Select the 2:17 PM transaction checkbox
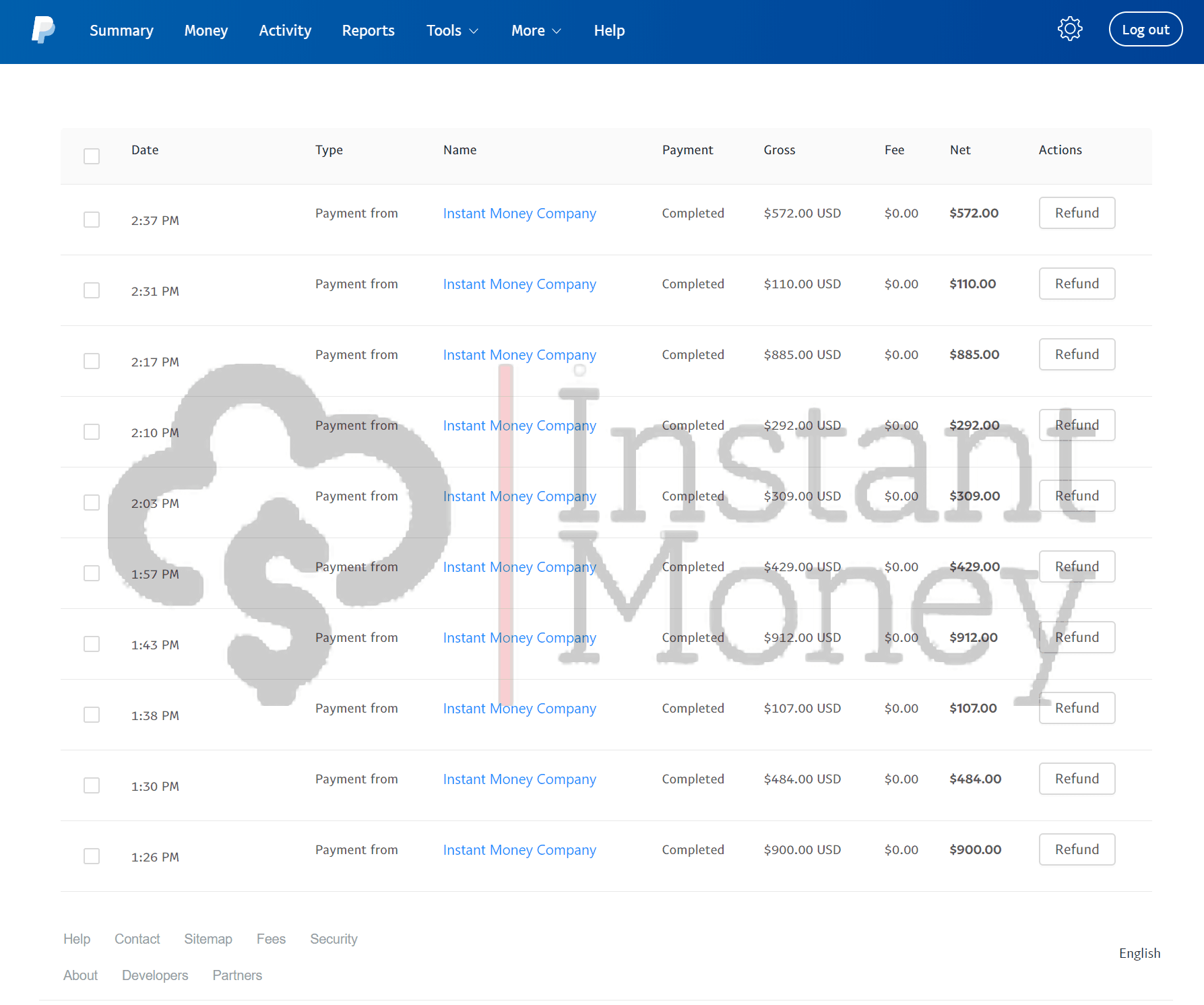This screenshot has height=1005, width=1204. tap(92, 361)
